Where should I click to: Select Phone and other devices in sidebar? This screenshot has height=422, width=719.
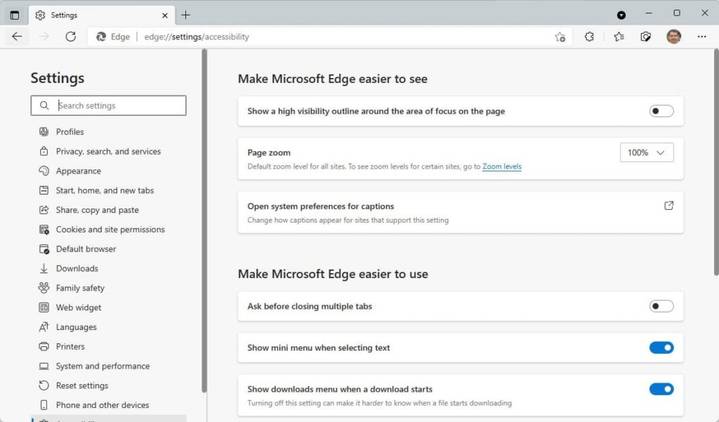(102, 405)
